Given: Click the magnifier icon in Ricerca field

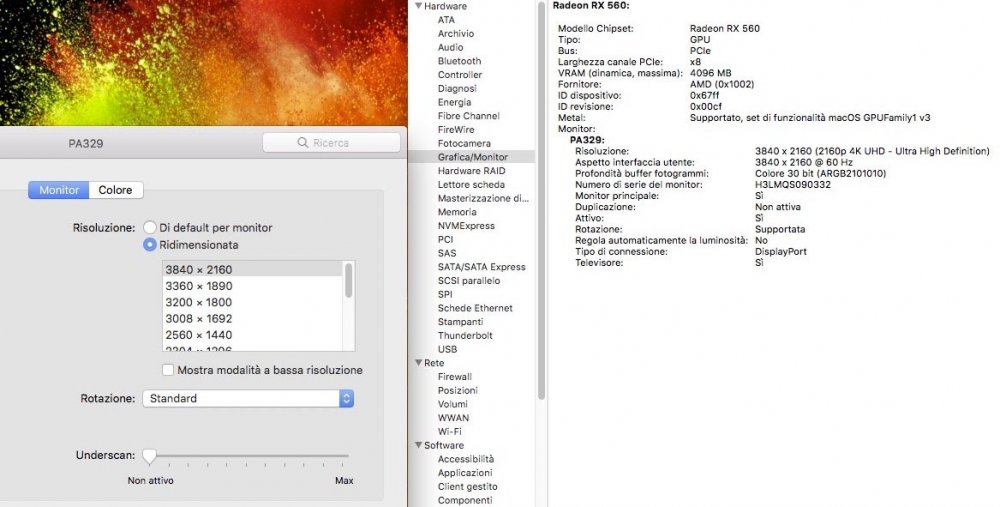Looking at the screenshot, I should (303, 143).
